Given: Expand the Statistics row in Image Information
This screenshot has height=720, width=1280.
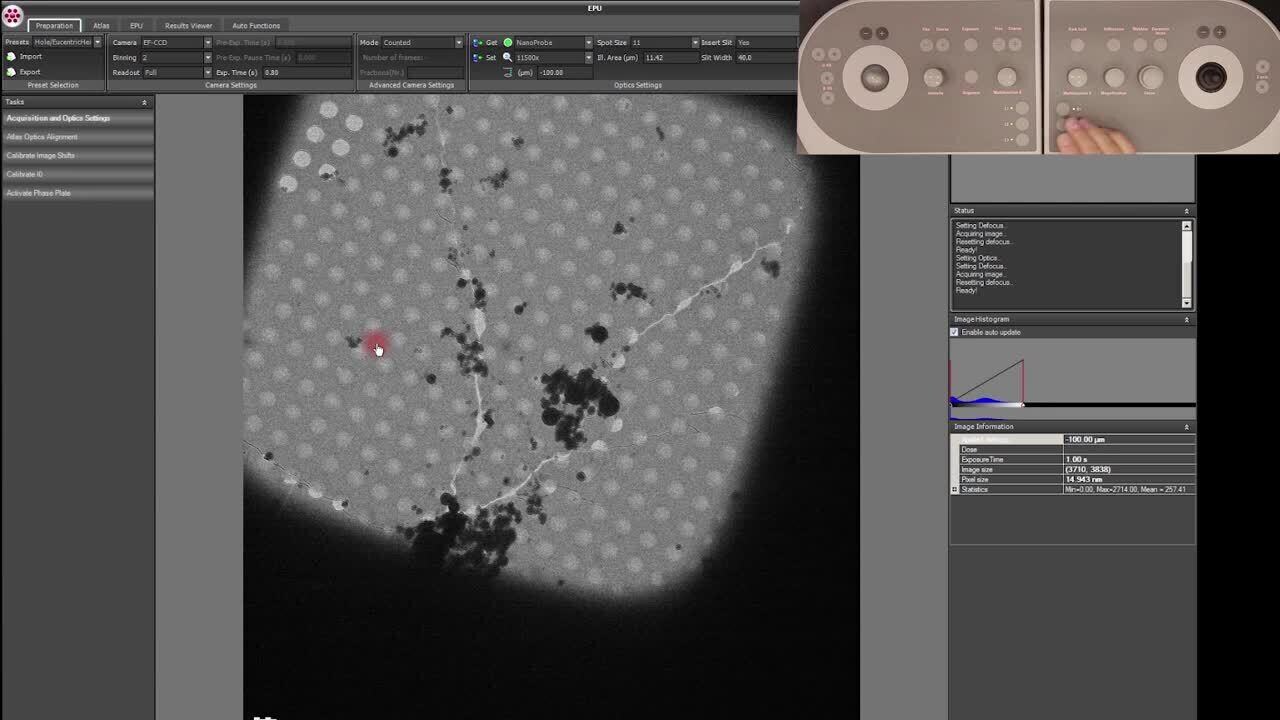Looking at the screenshot, I should [955, 490].
